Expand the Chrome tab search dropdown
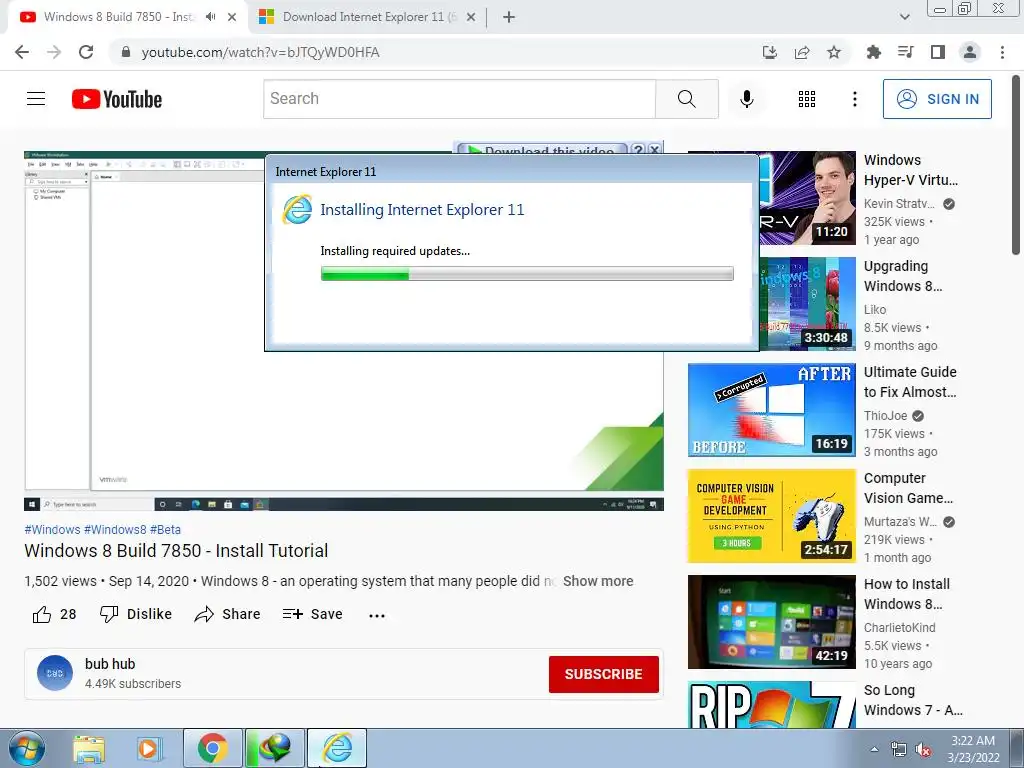Screen dimensions: 1024x768 tap(904, 17)
